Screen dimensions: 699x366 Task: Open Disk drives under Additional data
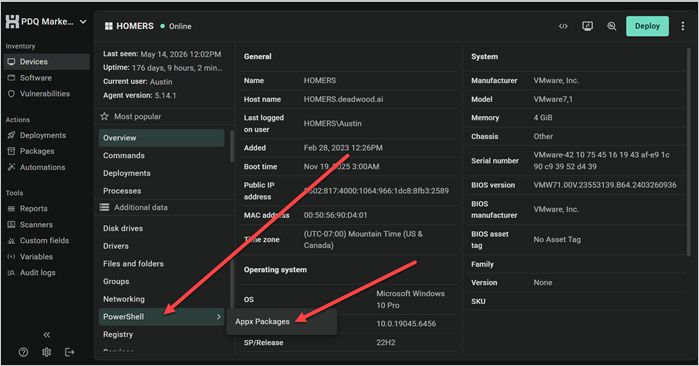click(x=123, y=228)
